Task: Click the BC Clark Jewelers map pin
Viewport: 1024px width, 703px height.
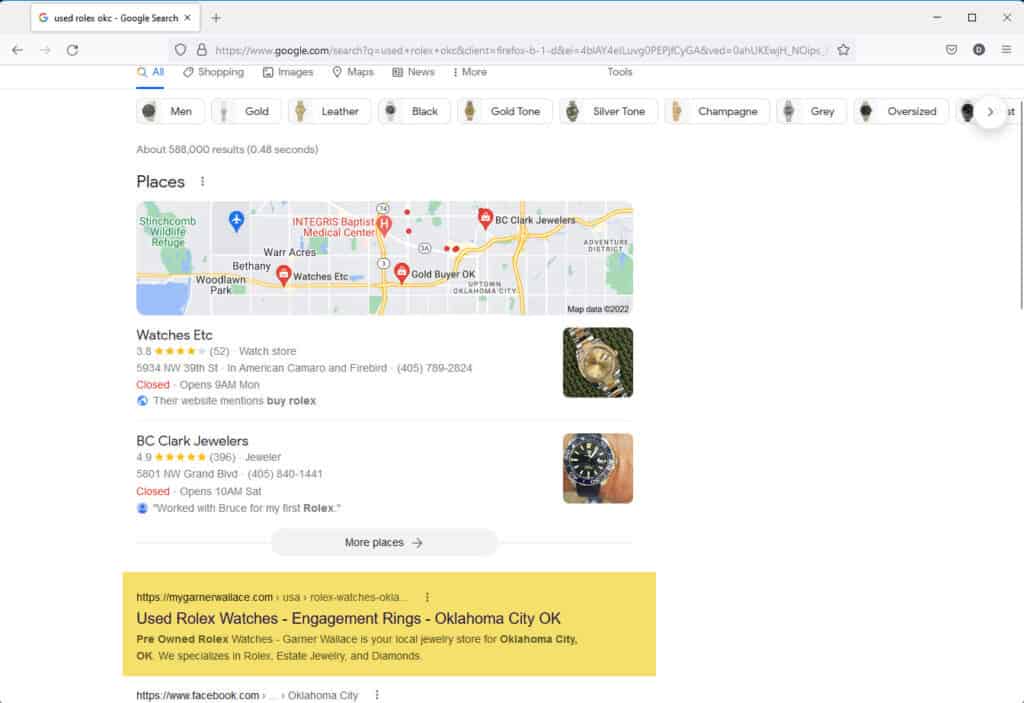Action: coord(485,219)
